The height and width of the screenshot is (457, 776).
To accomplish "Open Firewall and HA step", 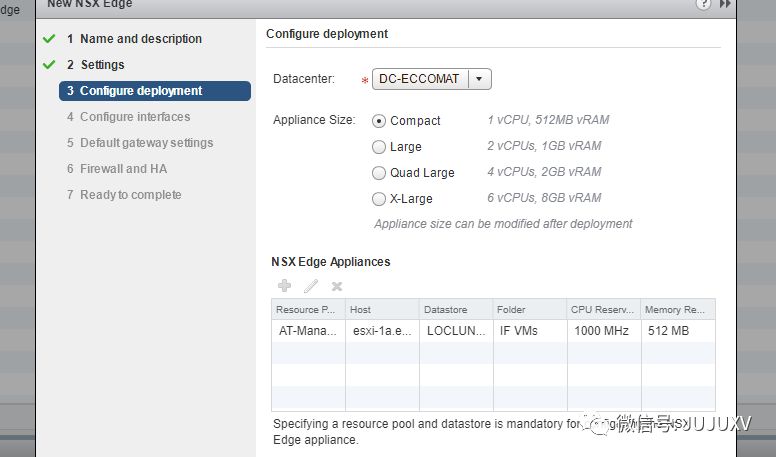I will coord(123,169).
